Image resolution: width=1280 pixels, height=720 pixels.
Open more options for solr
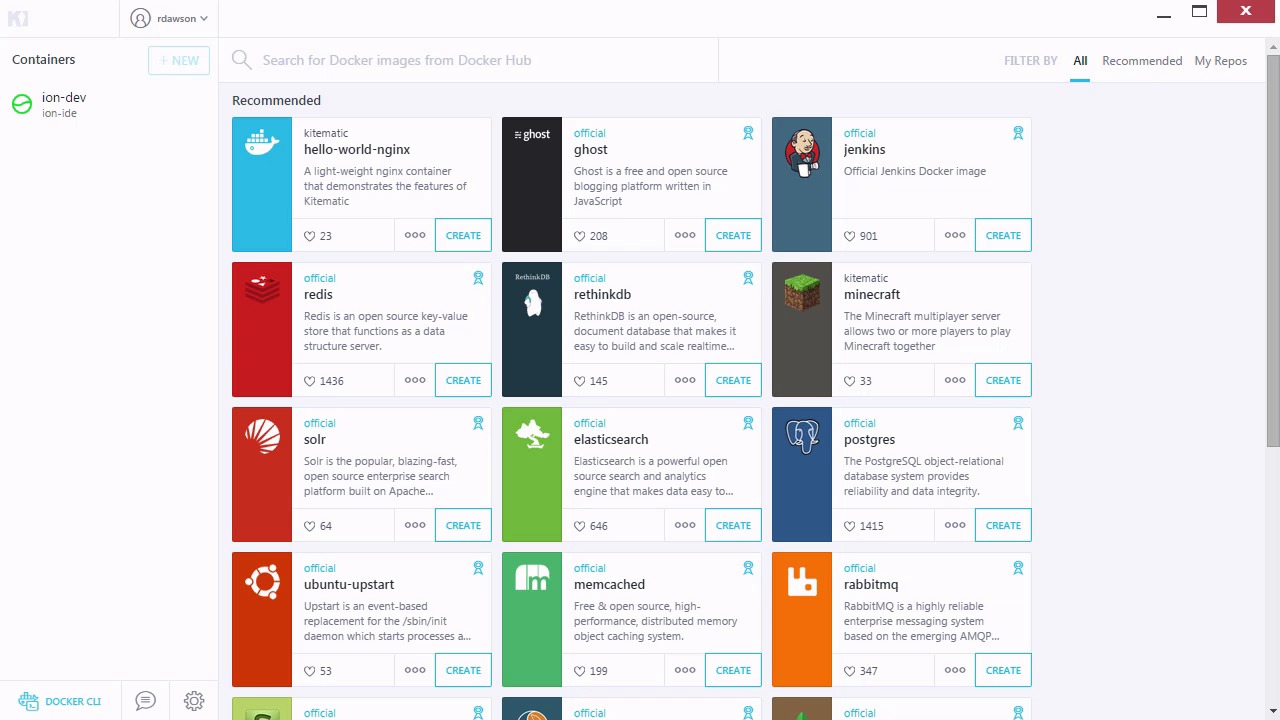point(415,525)
